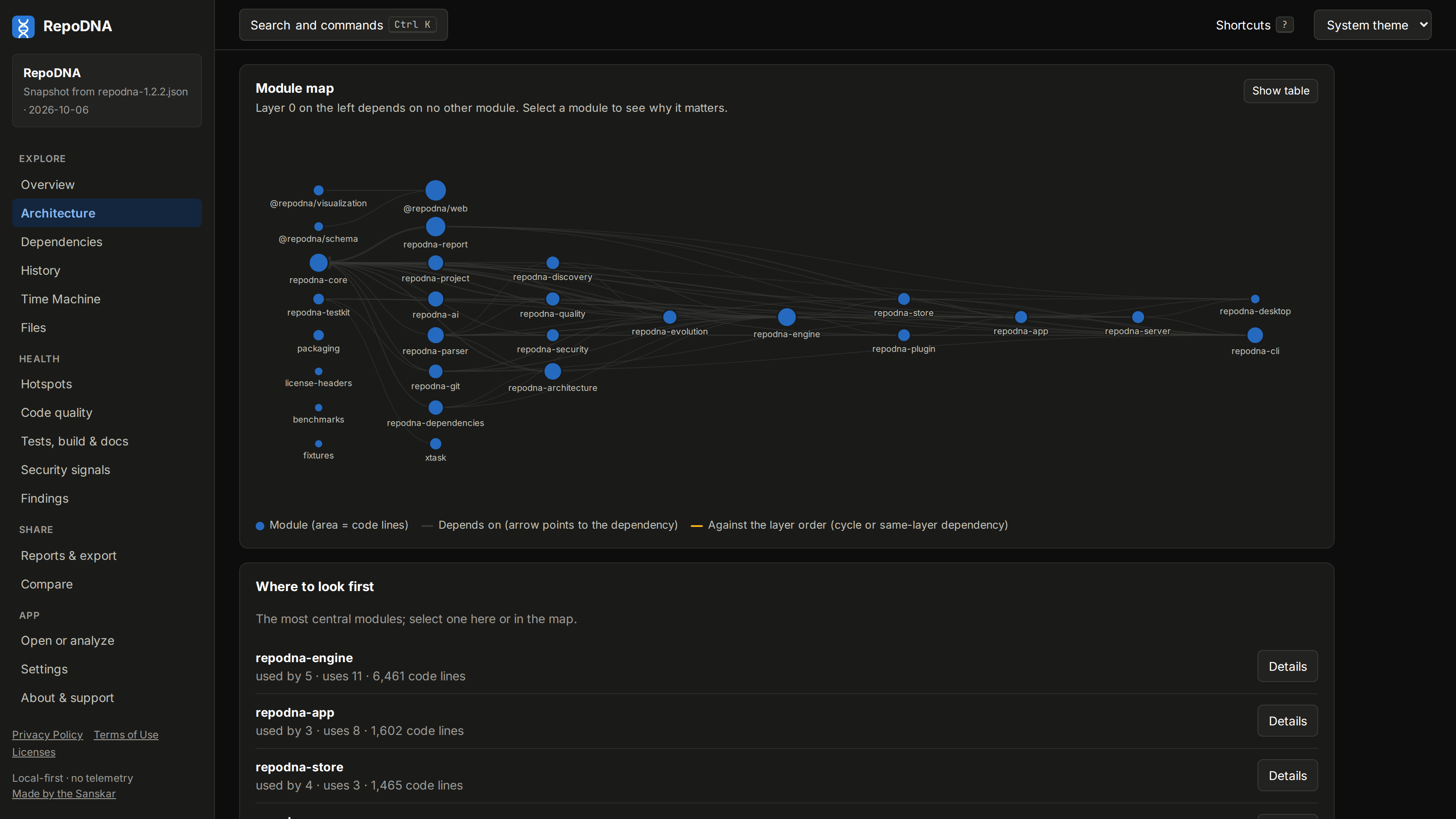Open the Hotspots page

(107, 384)
